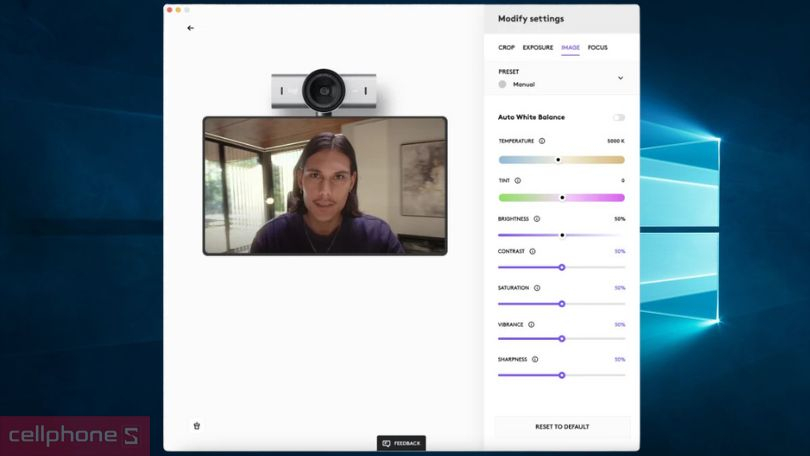
Task: Click the Vibrance slider handle
Action: (562, 339)
